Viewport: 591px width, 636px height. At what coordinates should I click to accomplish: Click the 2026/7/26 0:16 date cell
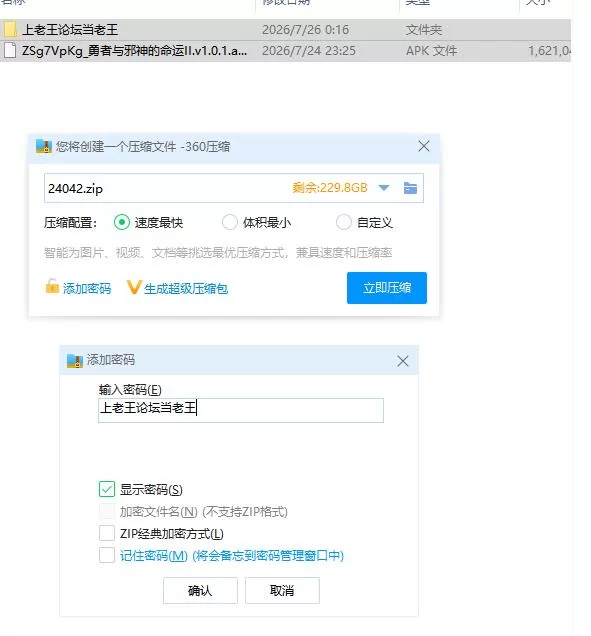[305, 30]
